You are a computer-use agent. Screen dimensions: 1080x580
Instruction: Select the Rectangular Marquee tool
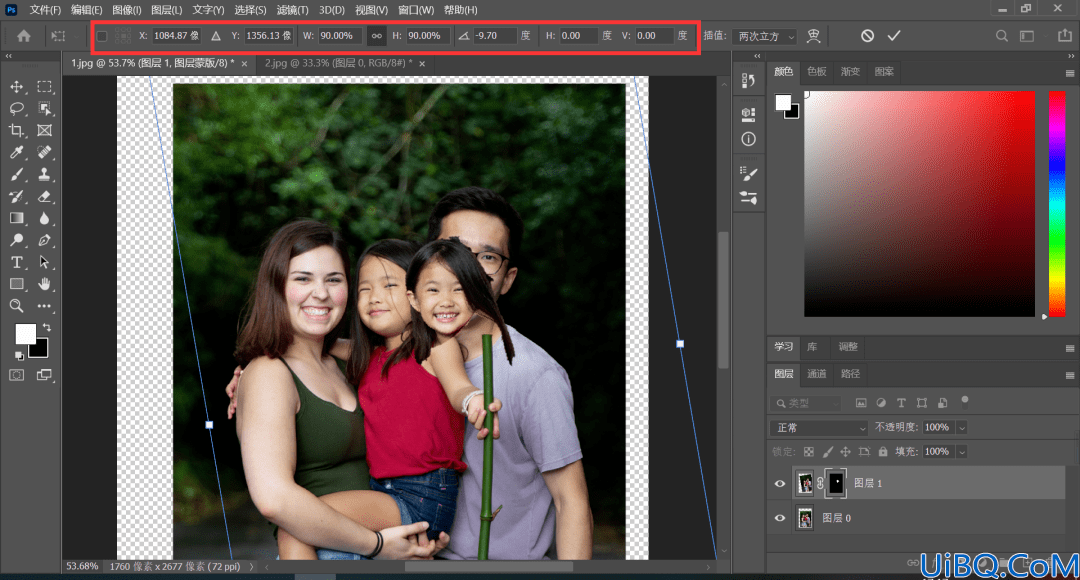44,87
